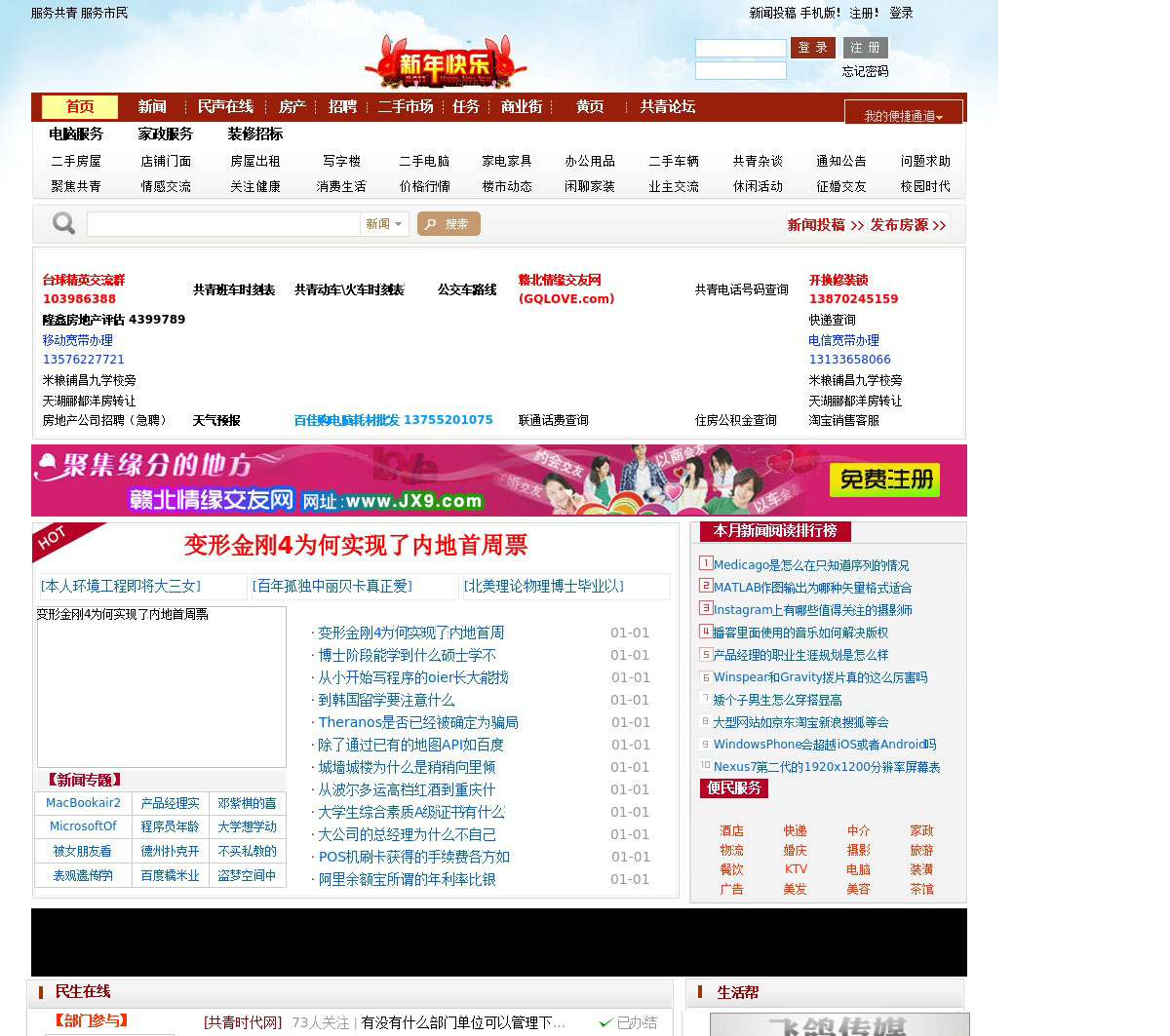This screenshot has width=1170, height=1036.
Task: Click the magnifying glass search icon
Action: (x=63, y=224)
